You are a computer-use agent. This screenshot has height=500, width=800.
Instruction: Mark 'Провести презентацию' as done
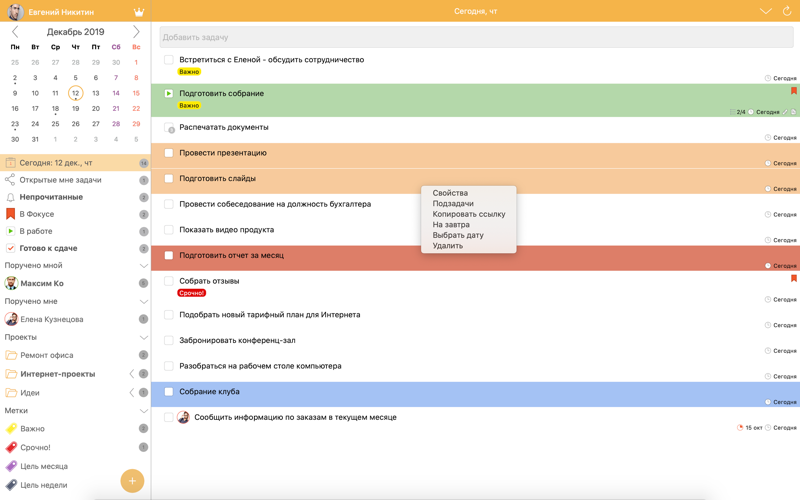pos(169,153)
